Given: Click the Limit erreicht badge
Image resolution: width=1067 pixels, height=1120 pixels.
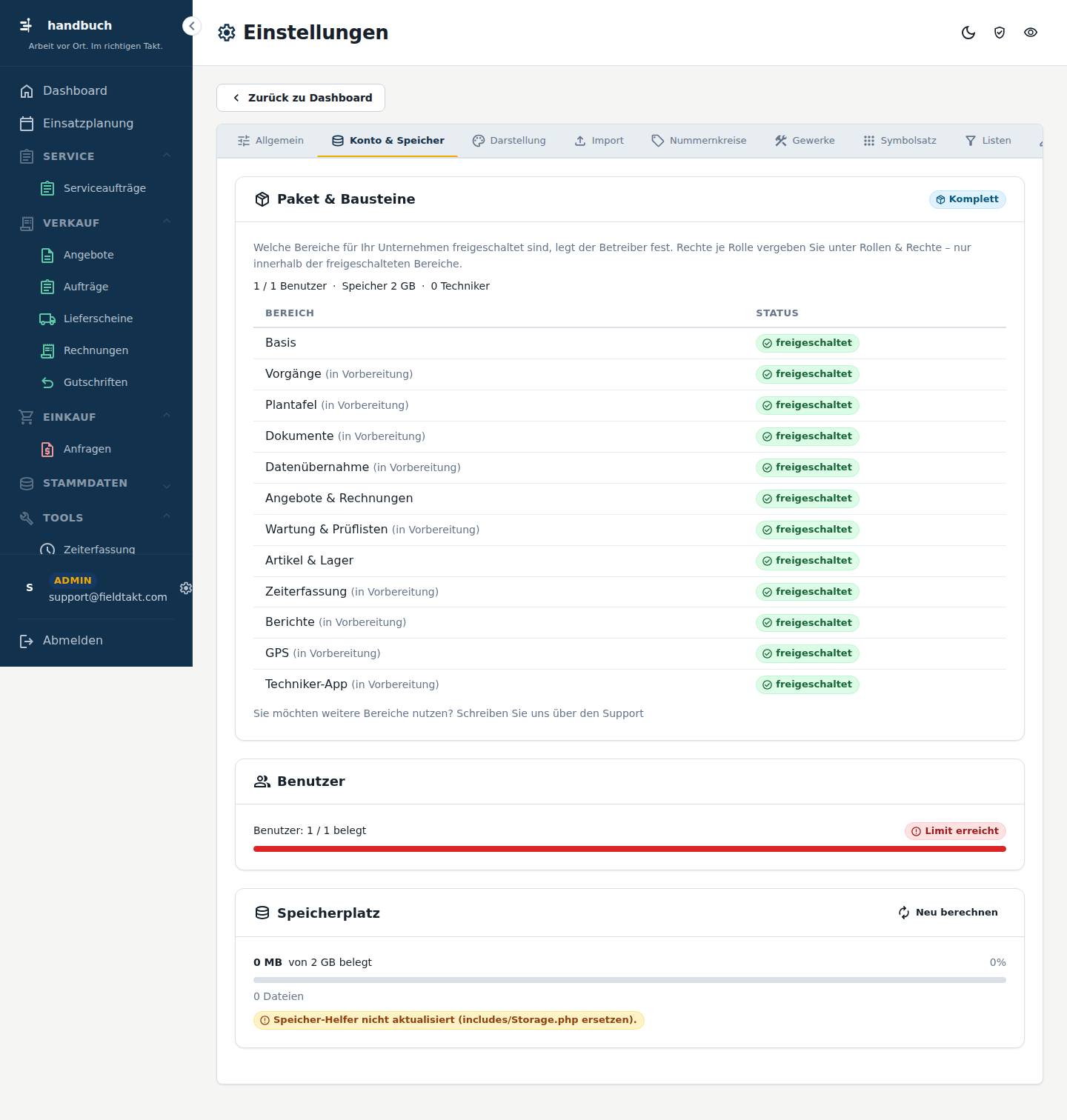Looking at the screenshot, I should [956, 831].
